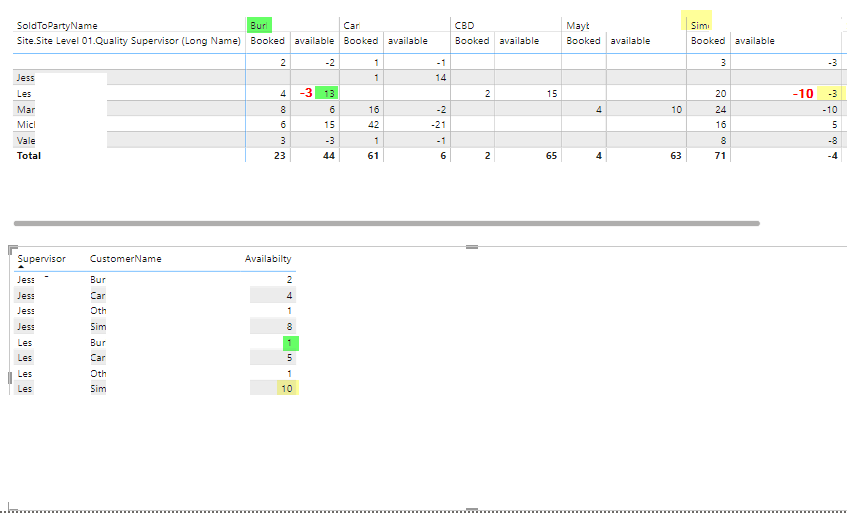The width and height of the screenshot is (847, 516).
Task: Select the Vale row header in the matrix
Action: (x=26, y=140)
